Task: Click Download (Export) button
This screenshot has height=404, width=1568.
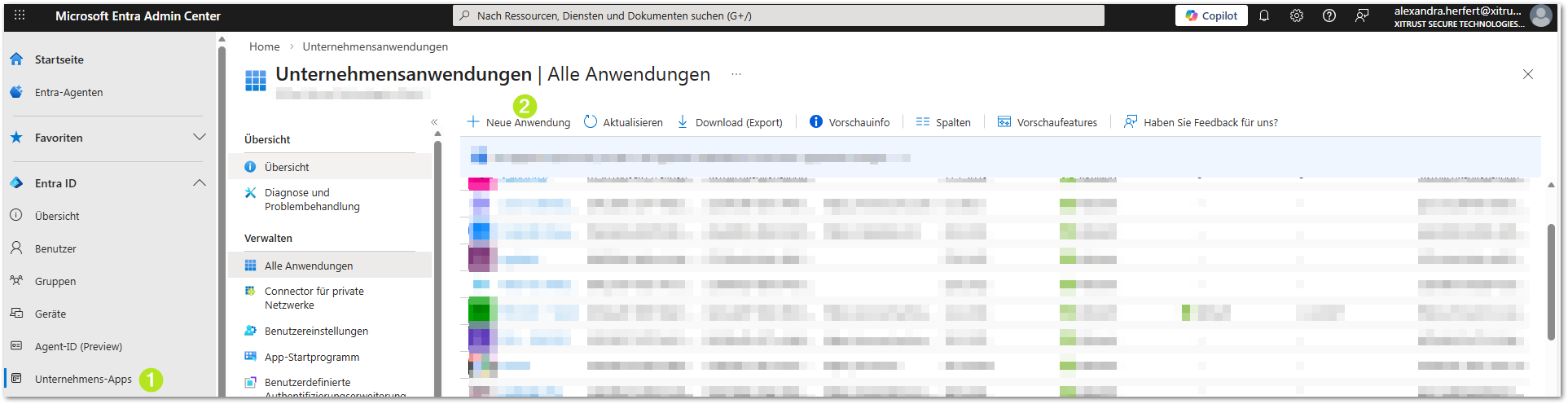Action: [731, 122]
